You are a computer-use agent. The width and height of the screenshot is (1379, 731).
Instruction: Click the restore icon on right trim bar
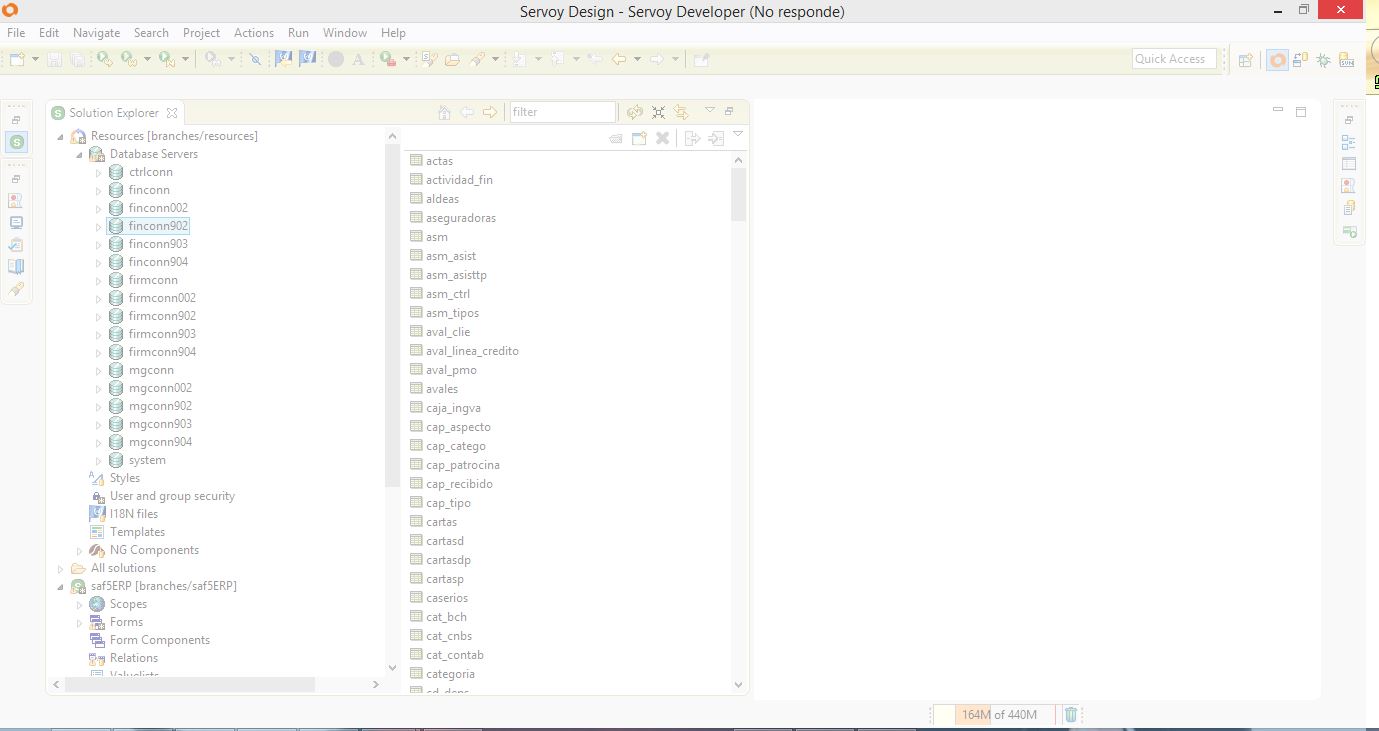click(x=1348, y=120)
